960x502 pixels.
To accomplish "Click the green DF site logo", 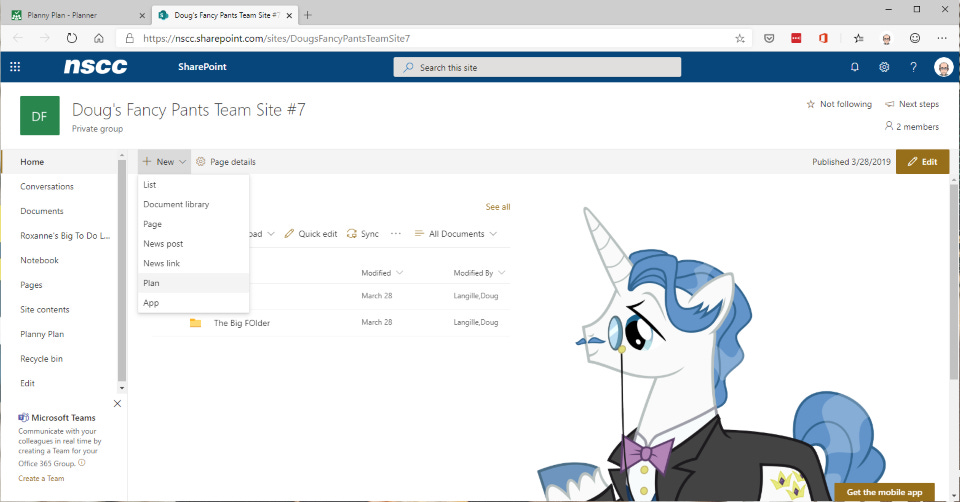I will 40,116.
